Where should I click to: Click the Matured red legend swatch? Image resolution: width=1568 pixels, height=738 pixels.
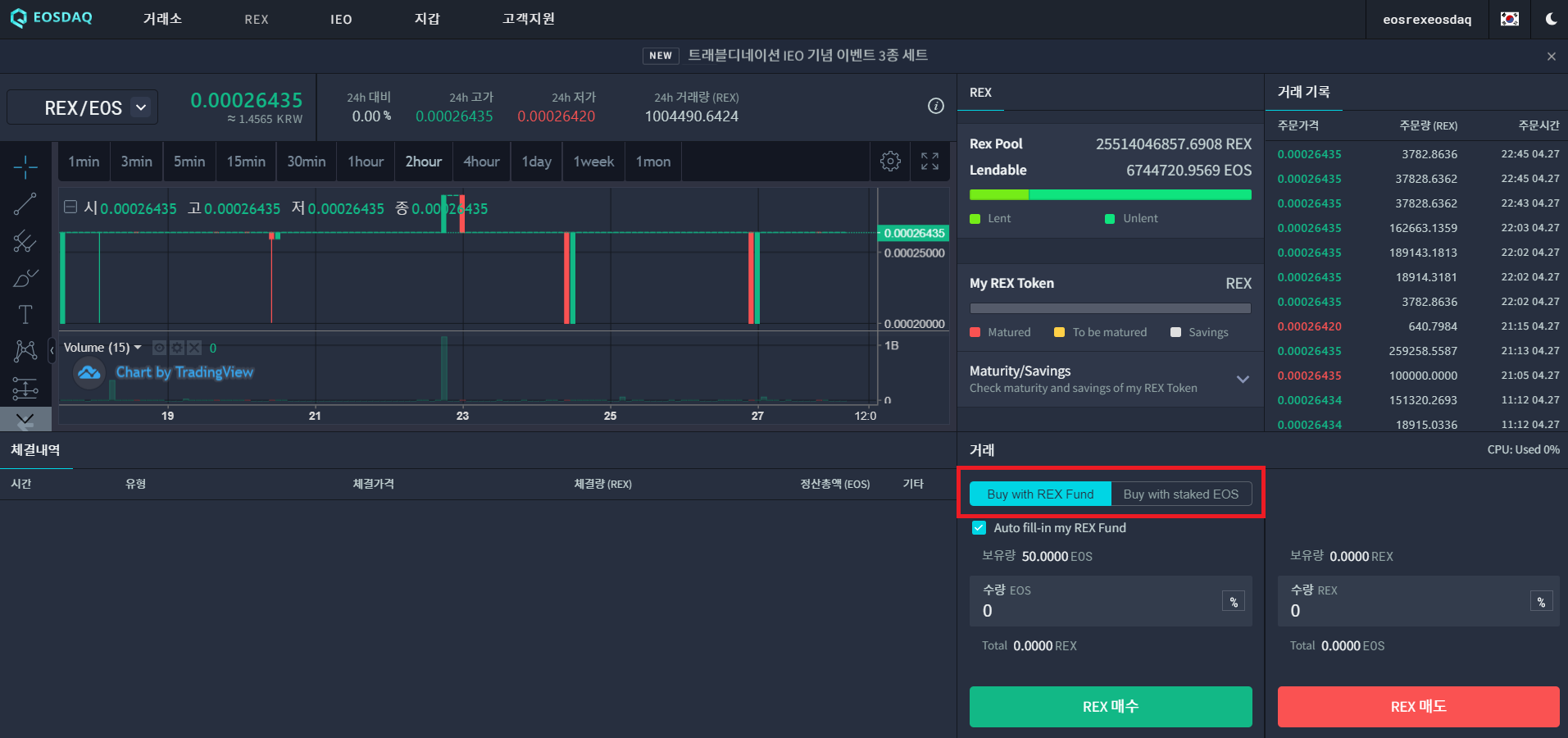(x=975, y=332)
